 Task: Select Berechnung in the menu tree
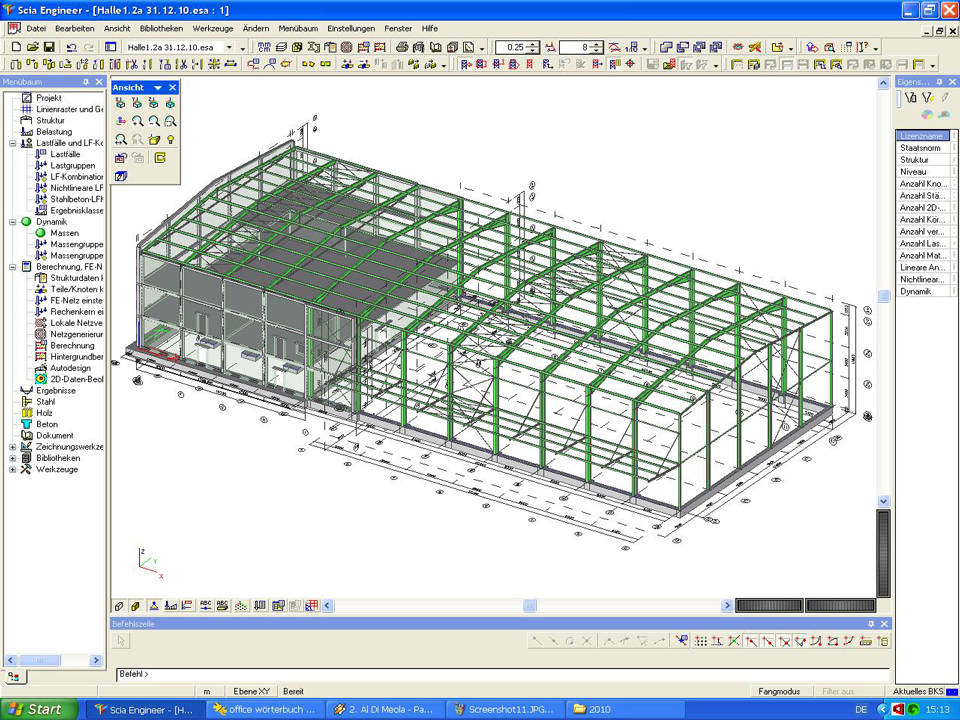(72, 346)
